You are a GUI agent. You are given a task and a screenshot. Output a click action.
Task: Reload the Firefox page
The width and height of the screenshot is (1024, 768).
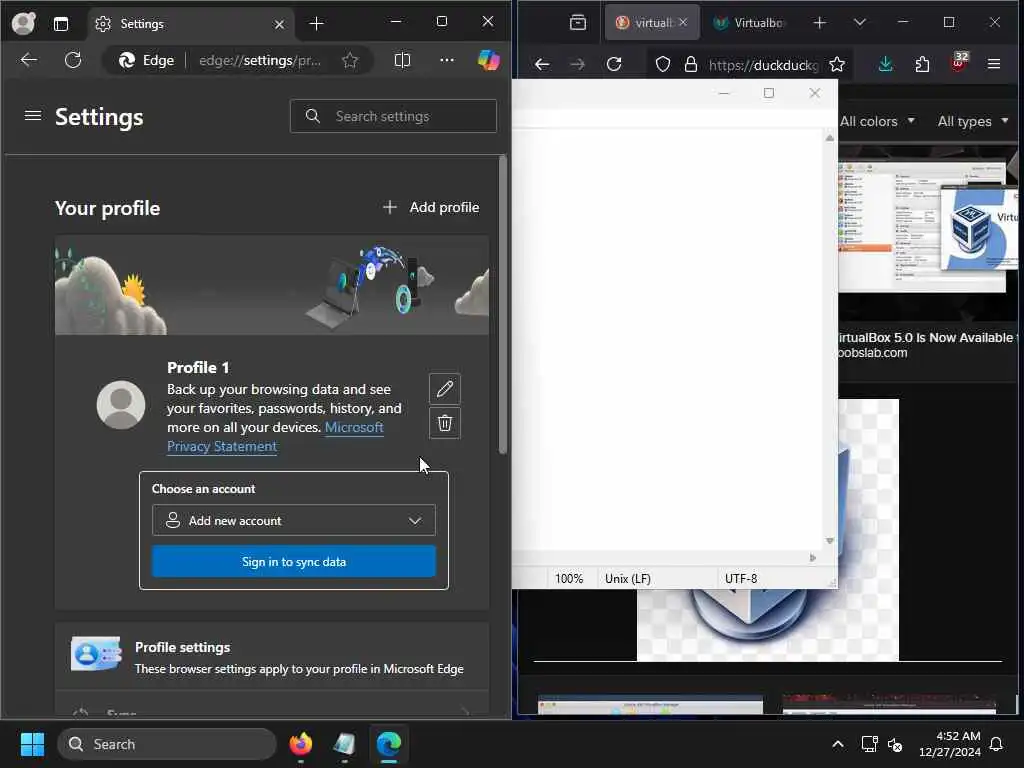(x=614, y=64)
